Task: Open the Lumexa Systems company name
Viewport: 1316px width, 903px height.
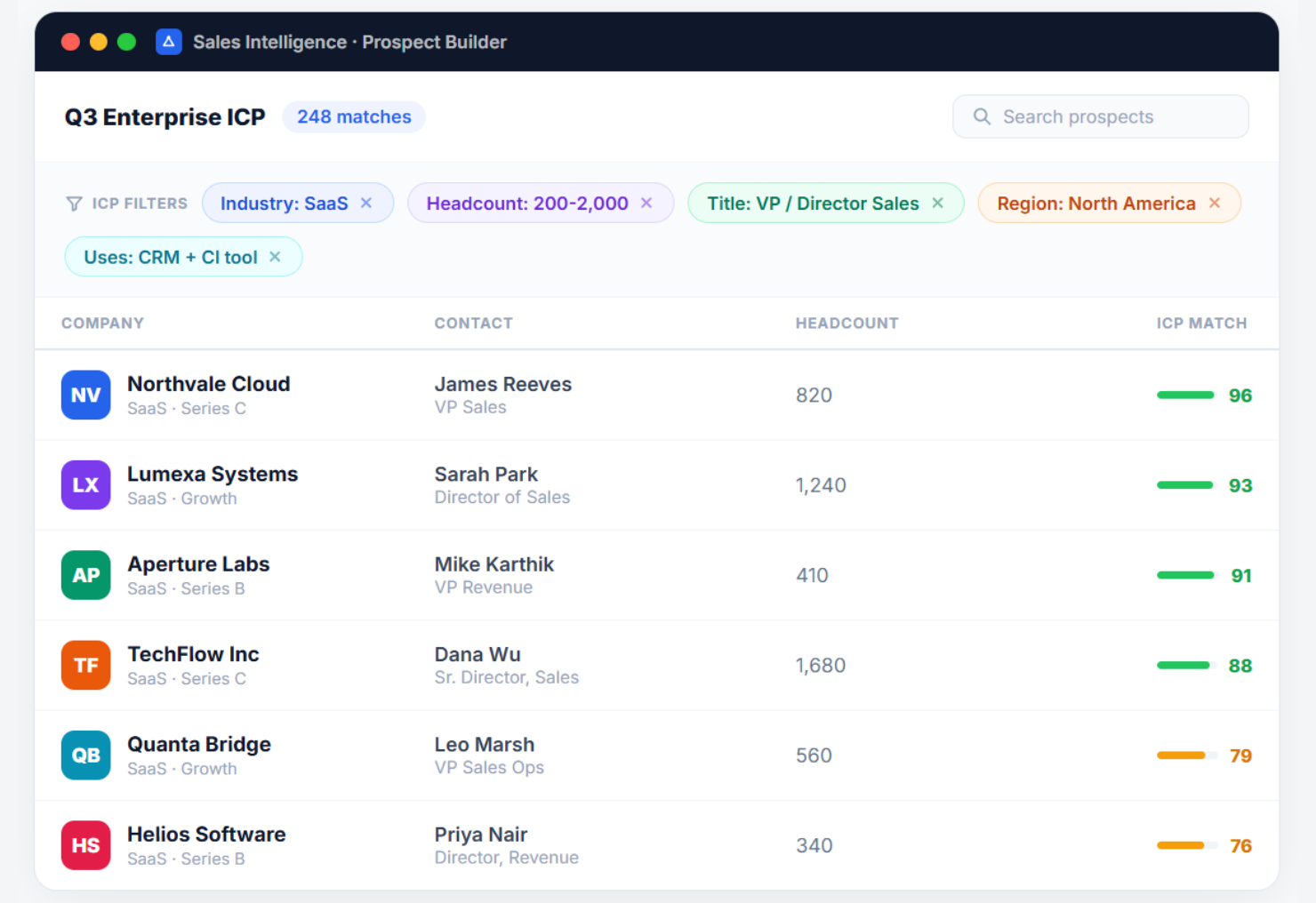Action: [x=213, y=474]
